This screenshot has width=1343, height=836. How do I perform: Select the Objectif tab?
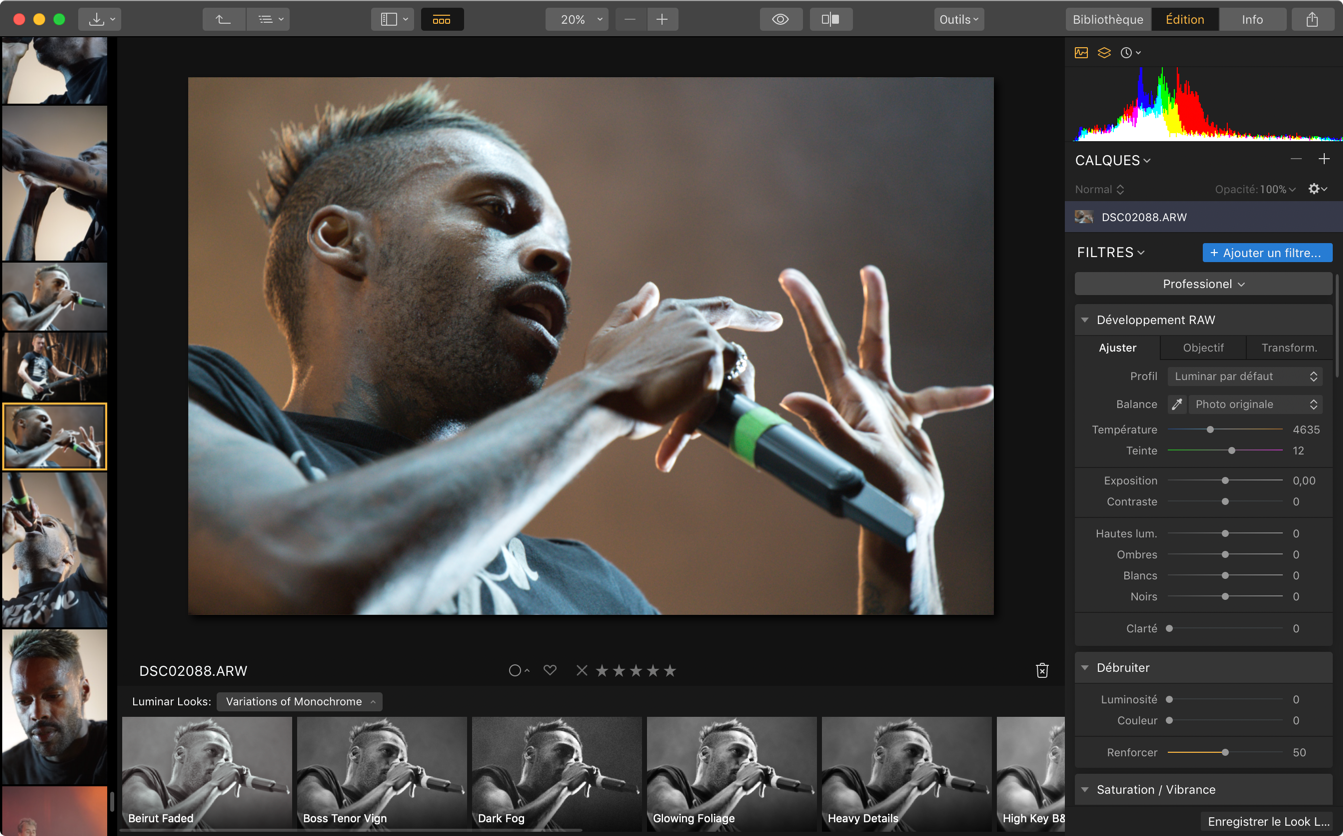[x=1203, y=348]
